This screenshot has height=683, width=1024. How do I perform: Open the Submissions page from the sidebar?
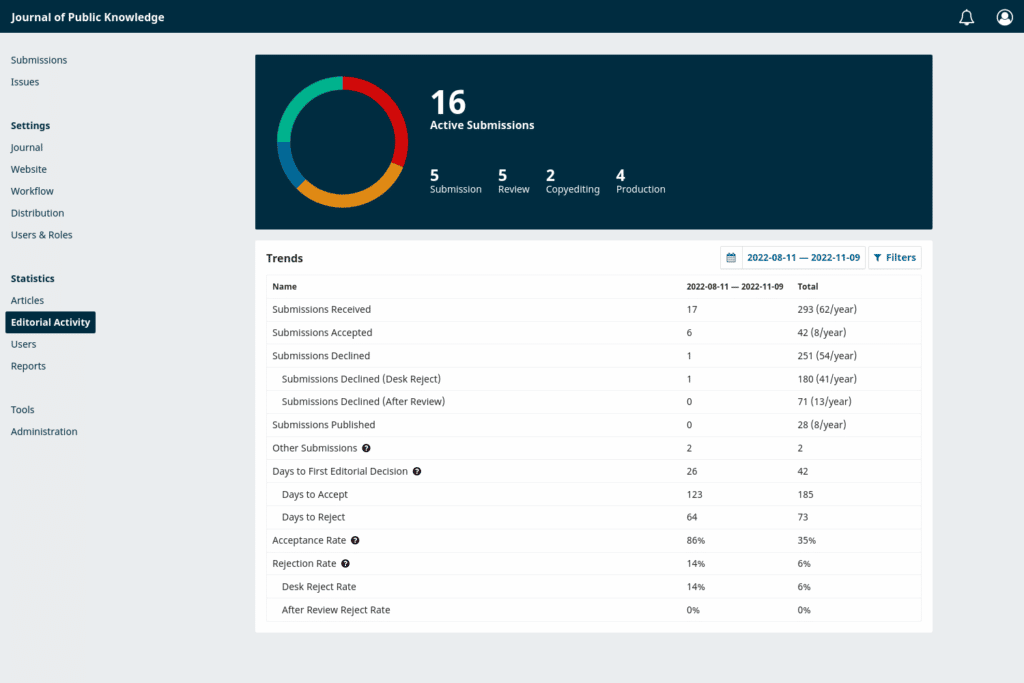(38, 60)
